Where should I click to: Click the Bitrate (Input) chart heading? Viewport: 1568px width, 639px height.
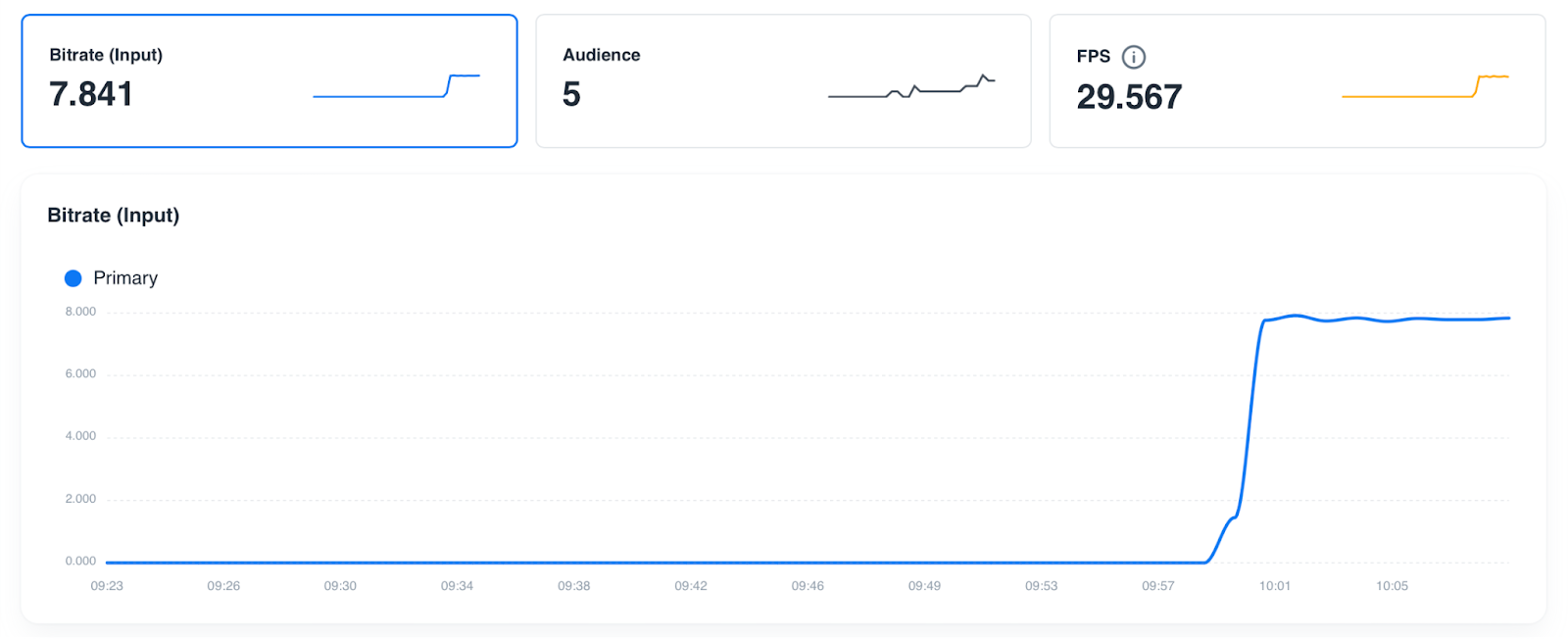coord(114,216)
